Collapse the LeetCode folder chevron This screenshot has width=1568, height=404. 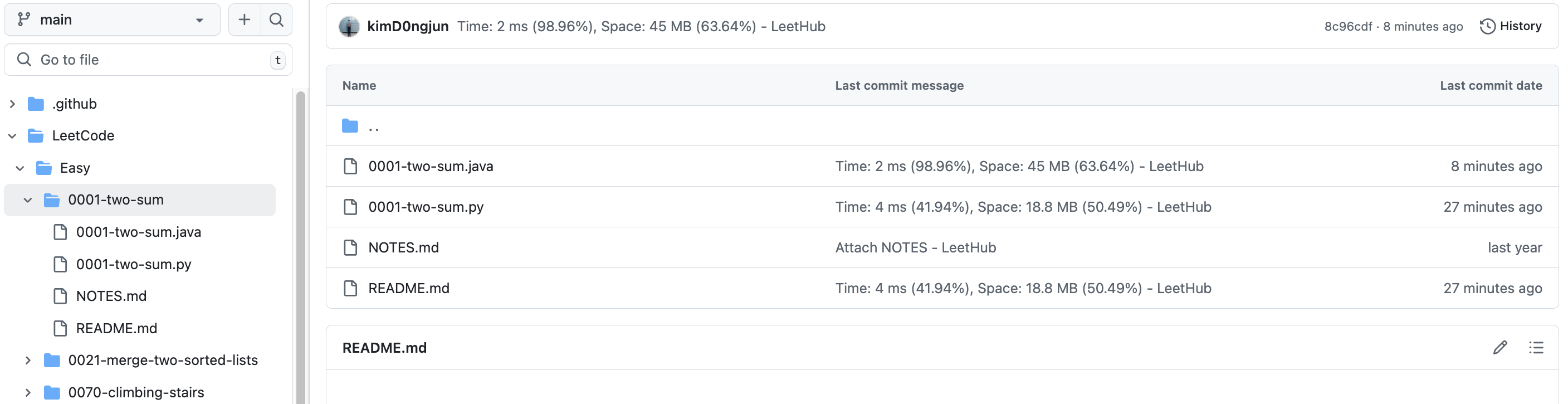coord(12,136)
